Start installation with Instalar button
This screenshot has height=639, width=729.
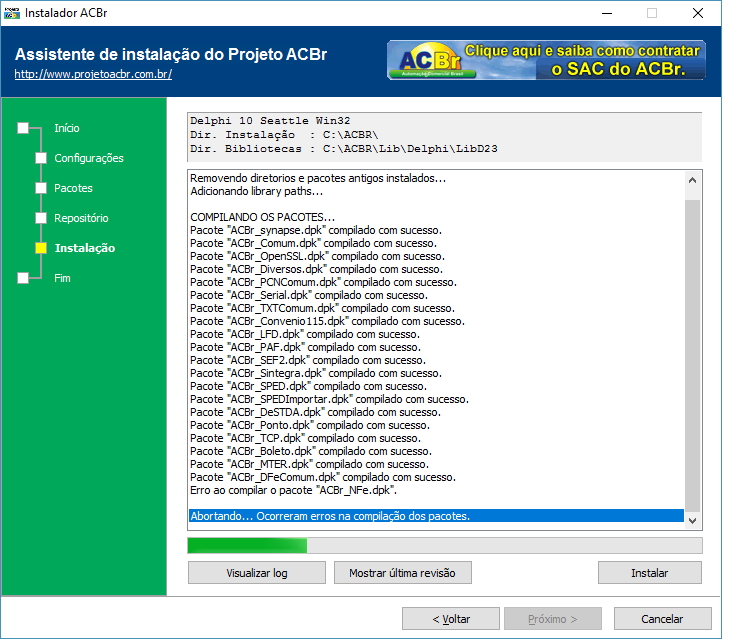(649, 573)
